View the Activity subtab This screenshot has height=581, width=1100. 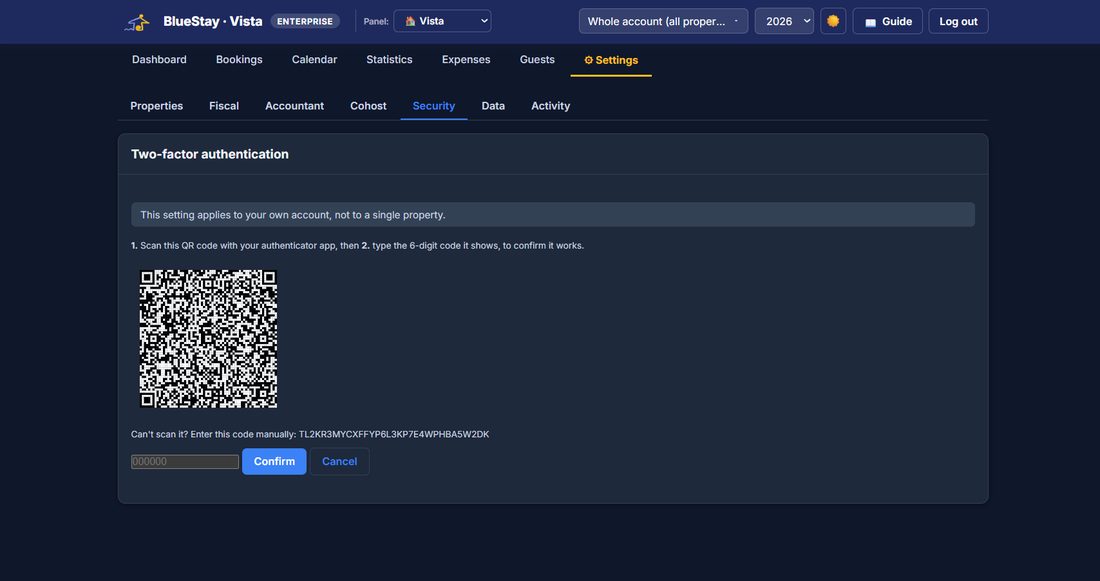point(551,106)
